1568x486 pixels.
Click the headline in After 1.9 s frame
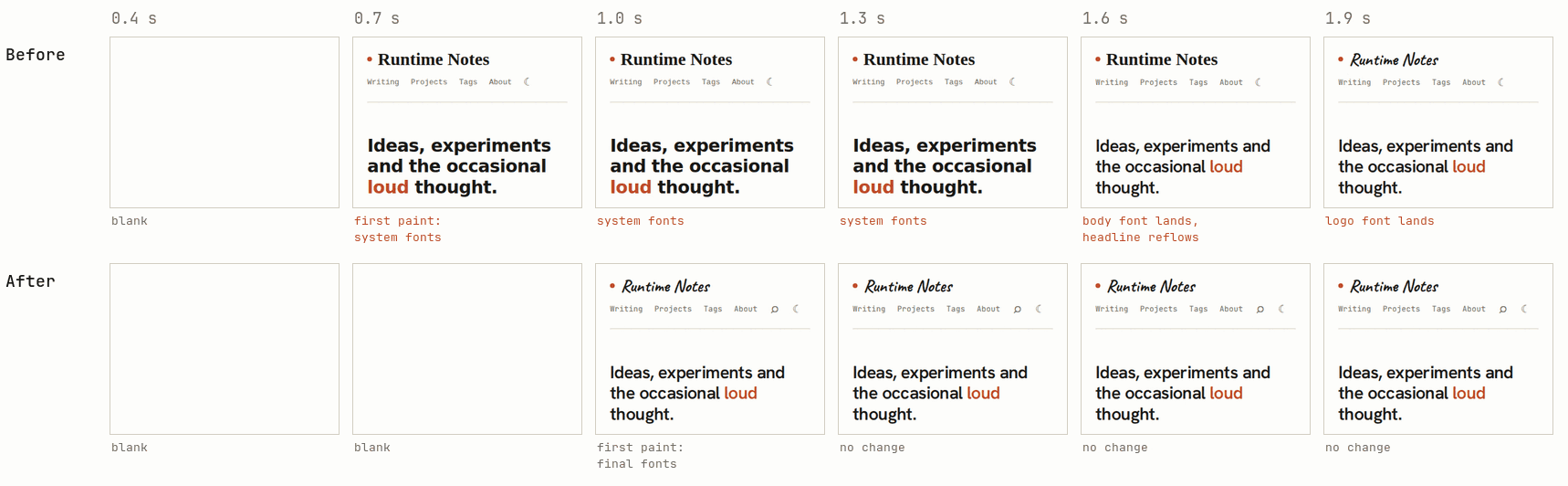click(x=1426, y=394)
